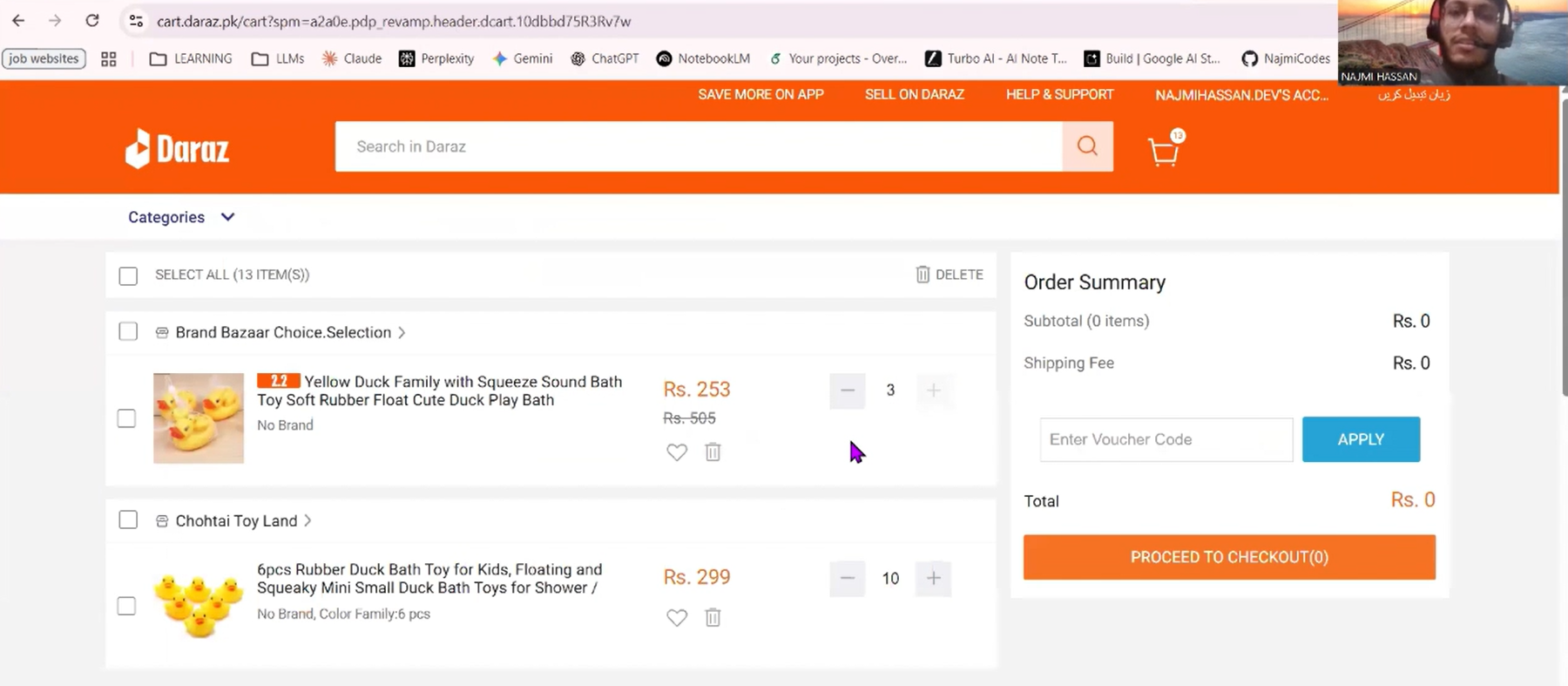This screenshot has height=686, width=1568.
Task: Click the Search in Daraz field
Action: [x=699, y=146]
